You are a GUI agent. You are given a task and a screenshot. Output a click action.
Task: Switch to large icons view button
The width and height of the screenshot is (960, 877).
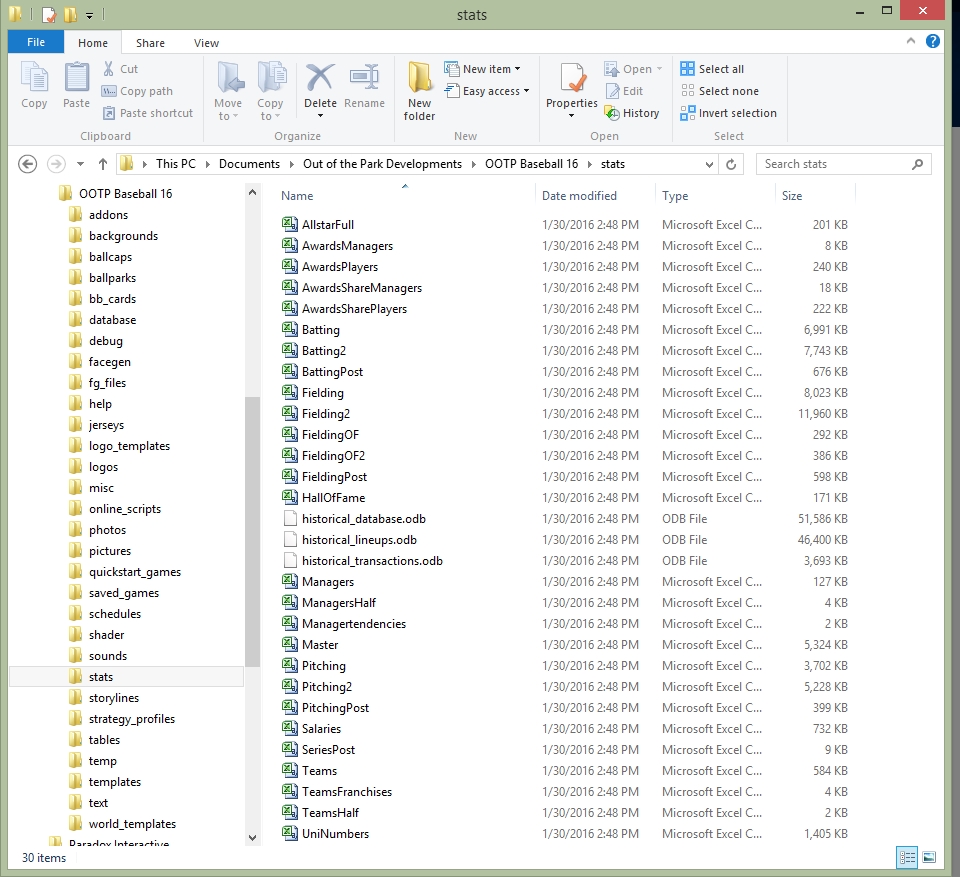click(929, 857)
